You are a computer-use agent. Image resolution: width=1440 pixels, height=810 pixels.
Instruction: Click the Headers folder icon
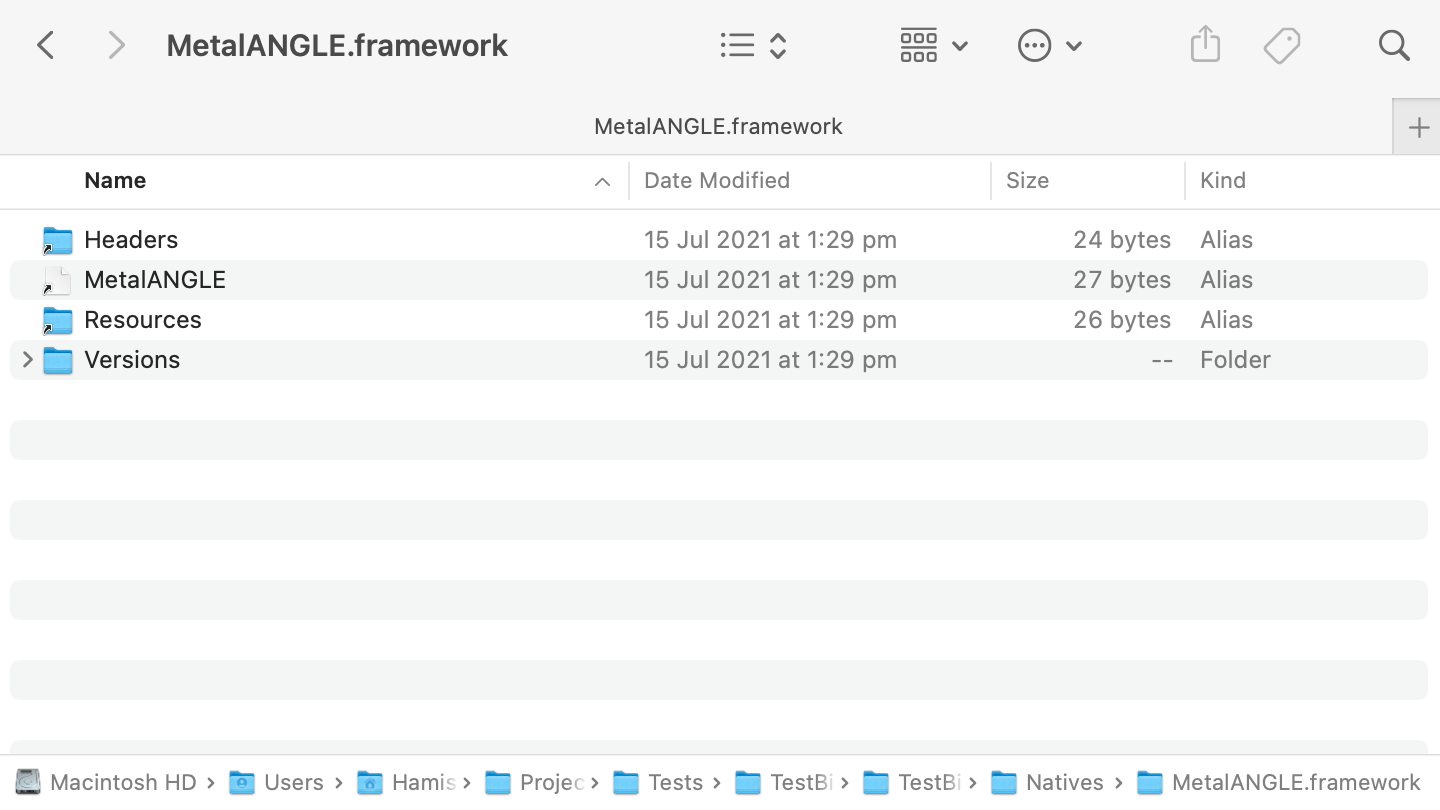coord(57,240)
